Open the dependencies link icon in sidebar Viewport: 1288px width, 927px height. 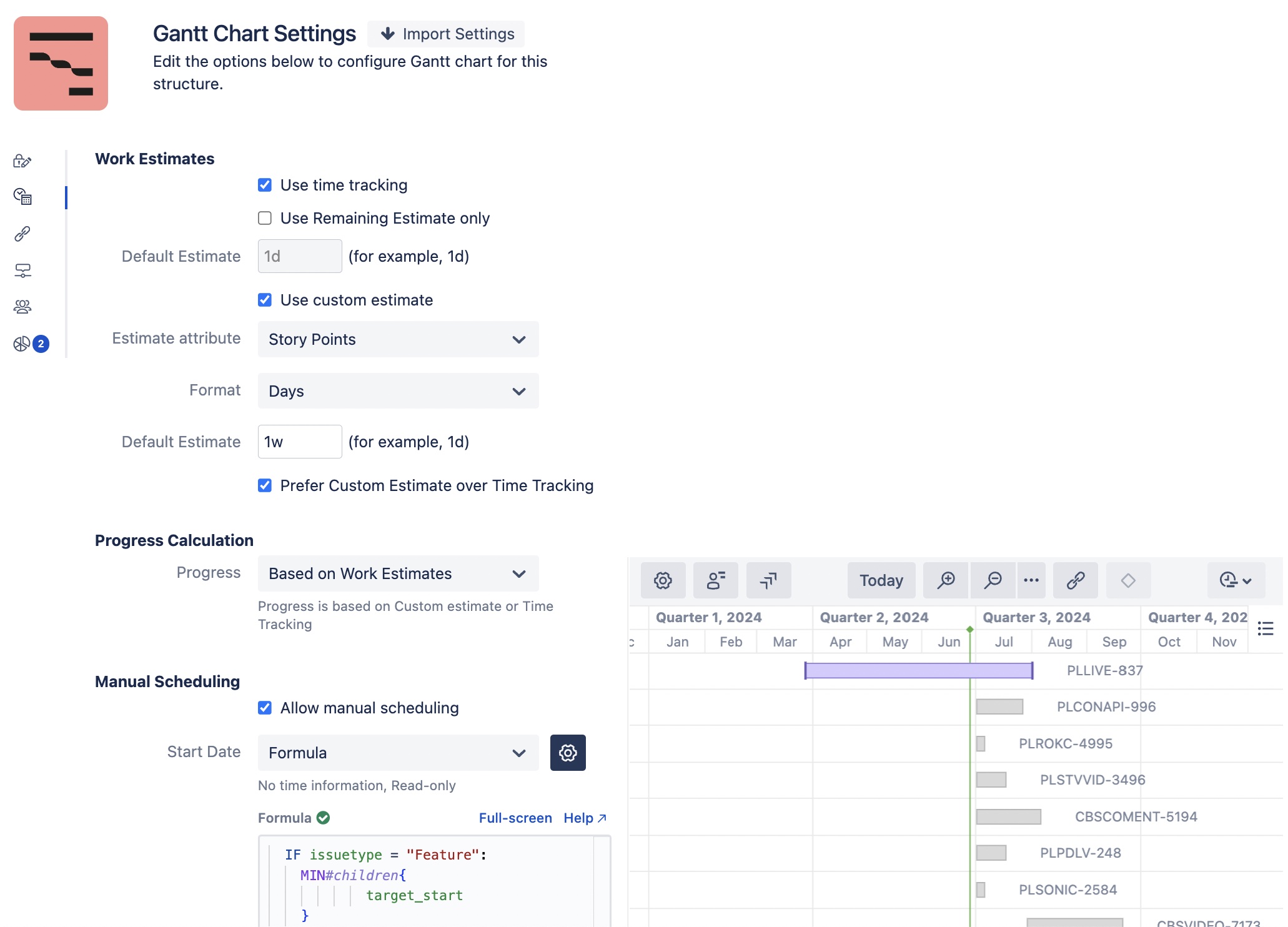click(x=22, y=234)
